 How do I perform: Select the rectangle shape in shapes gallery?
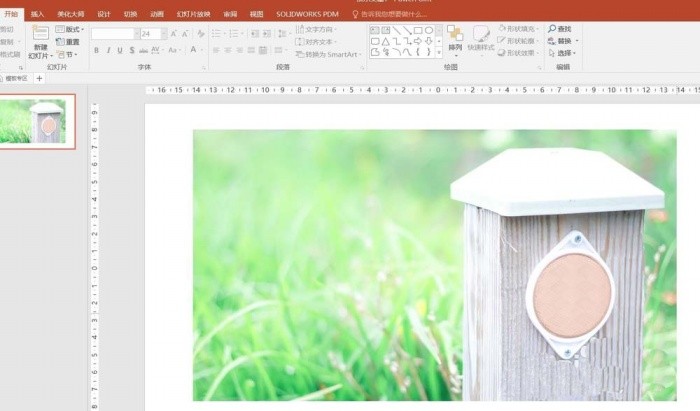418,30
